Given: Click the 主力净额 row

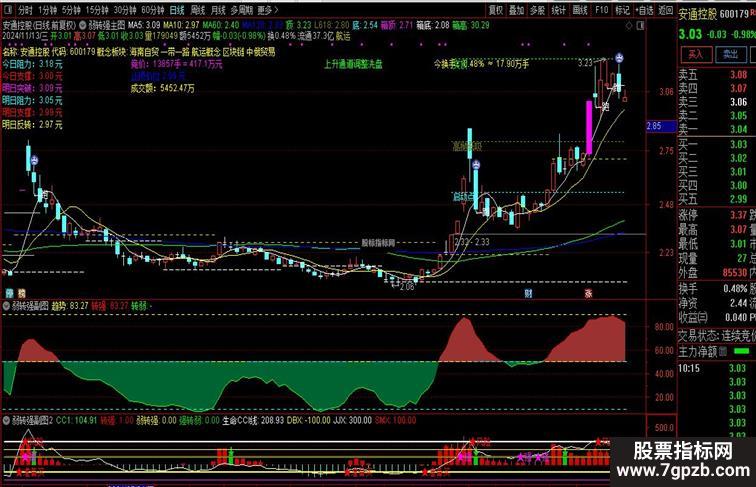Looking at the screenshot, I should coord(717,352).
